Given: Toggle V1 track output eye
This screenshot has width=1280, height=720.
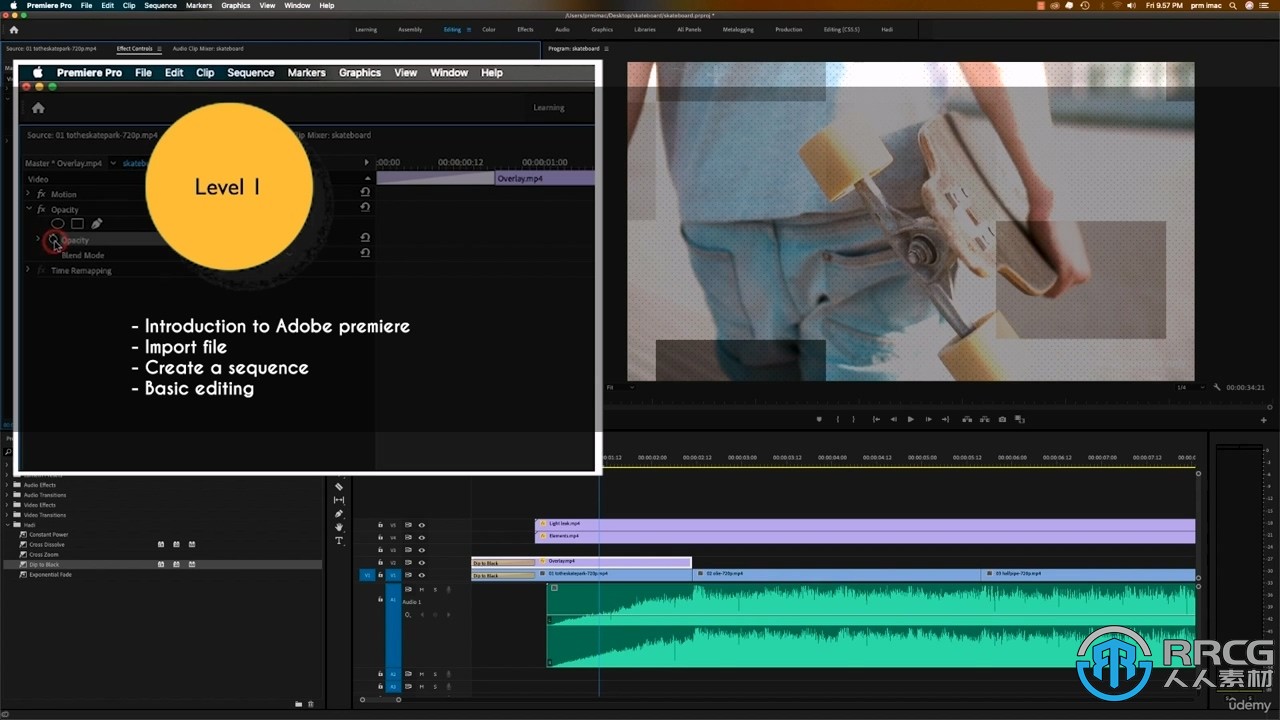Looking at the screenshot, I should pyautogui.click(x=422, y=575).
